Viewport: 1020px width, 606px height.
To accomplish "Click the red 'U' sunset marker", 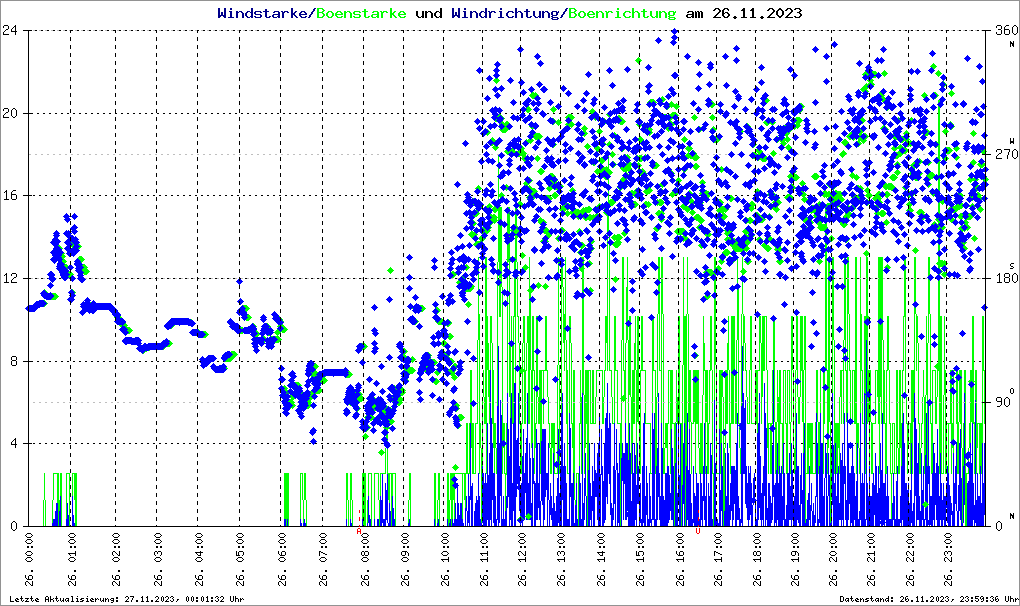I will coord(697,531).
